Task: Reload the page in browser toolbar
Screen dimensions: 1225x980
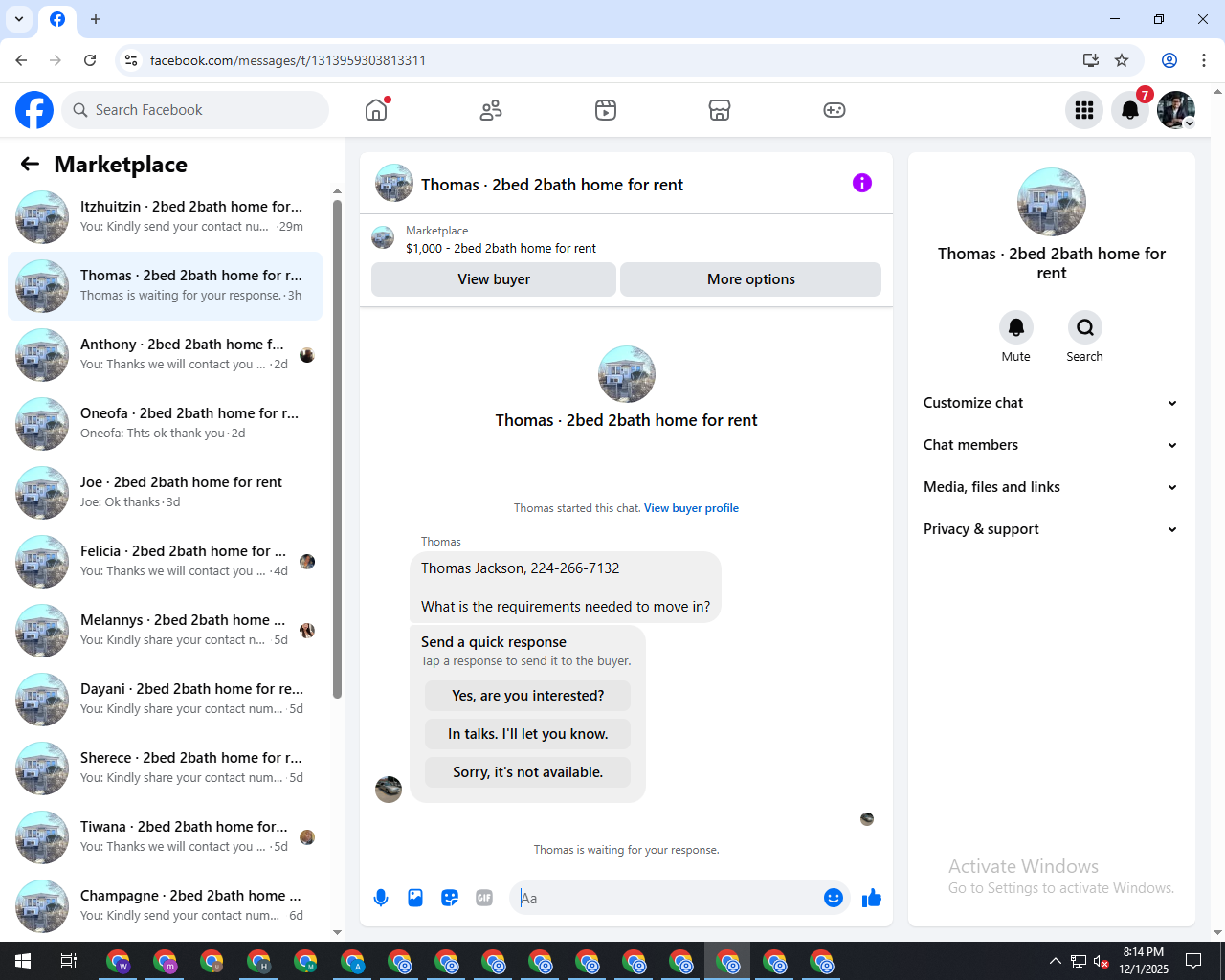Action: pyautogui.click(x=90, y=60)
